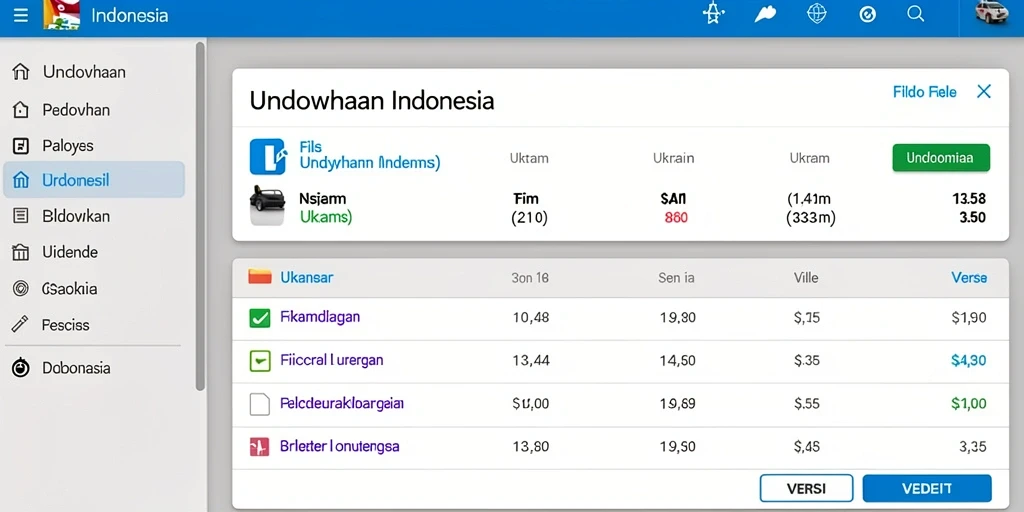This screenshot has height=512, width=1024.
Task: Click house icon beside Pedovhan
Action: pyautogui.click(x=21, y=110)
